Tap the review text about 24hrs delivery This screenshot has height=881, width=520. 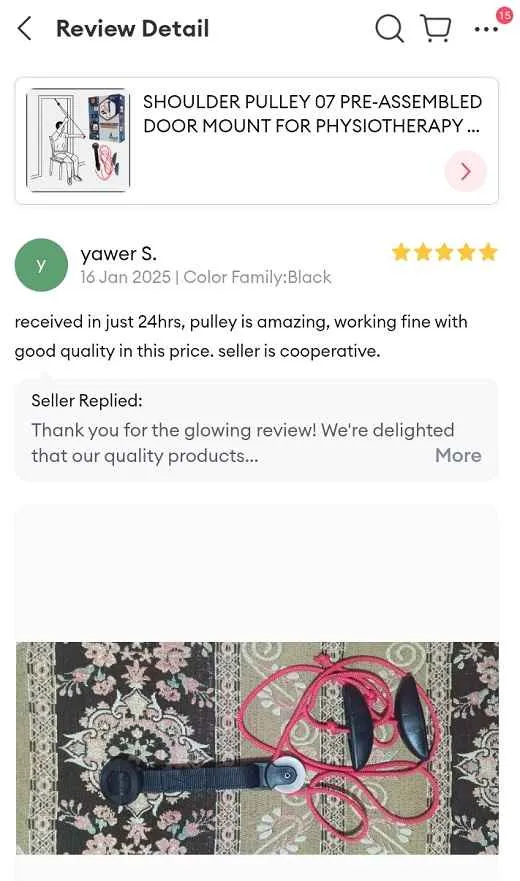click(241, 336)
